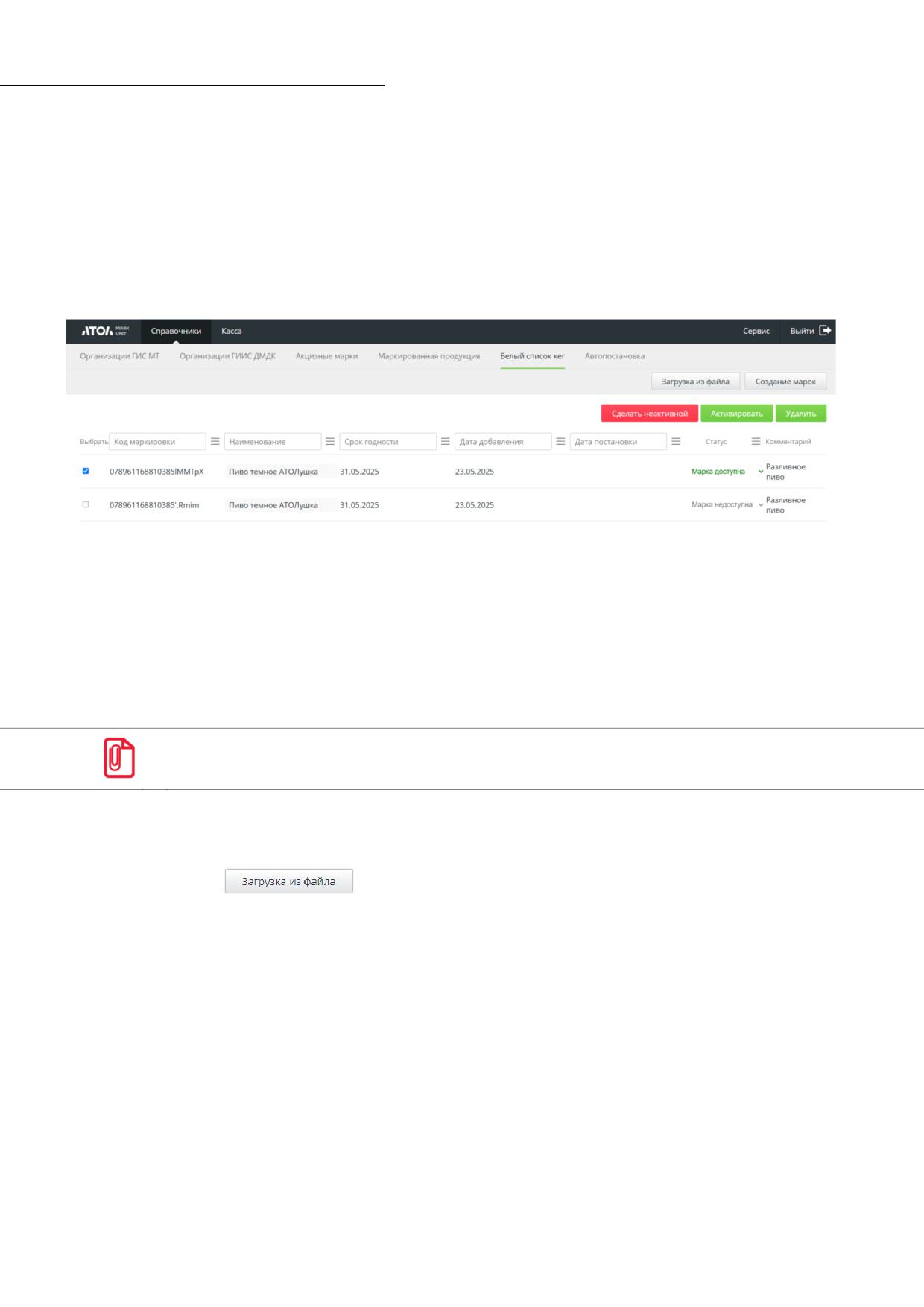Open filter menu icon next to Дата добавления

point(560,441)
